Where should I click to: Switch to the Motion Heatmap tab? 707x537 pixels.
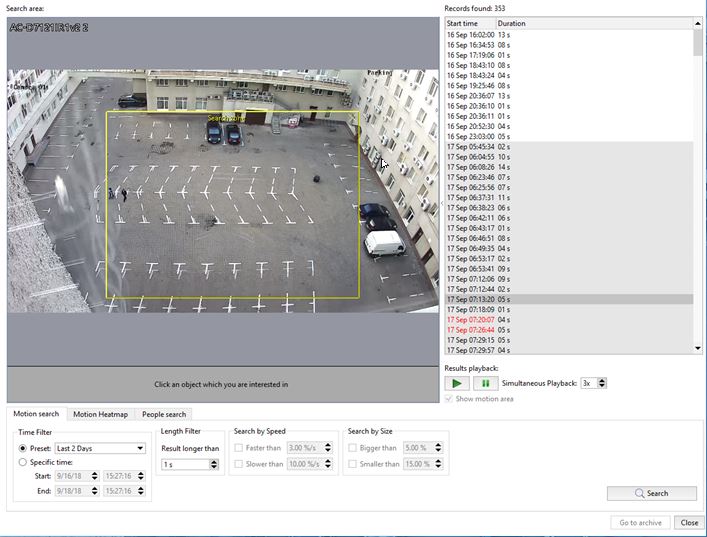[100, 414]
